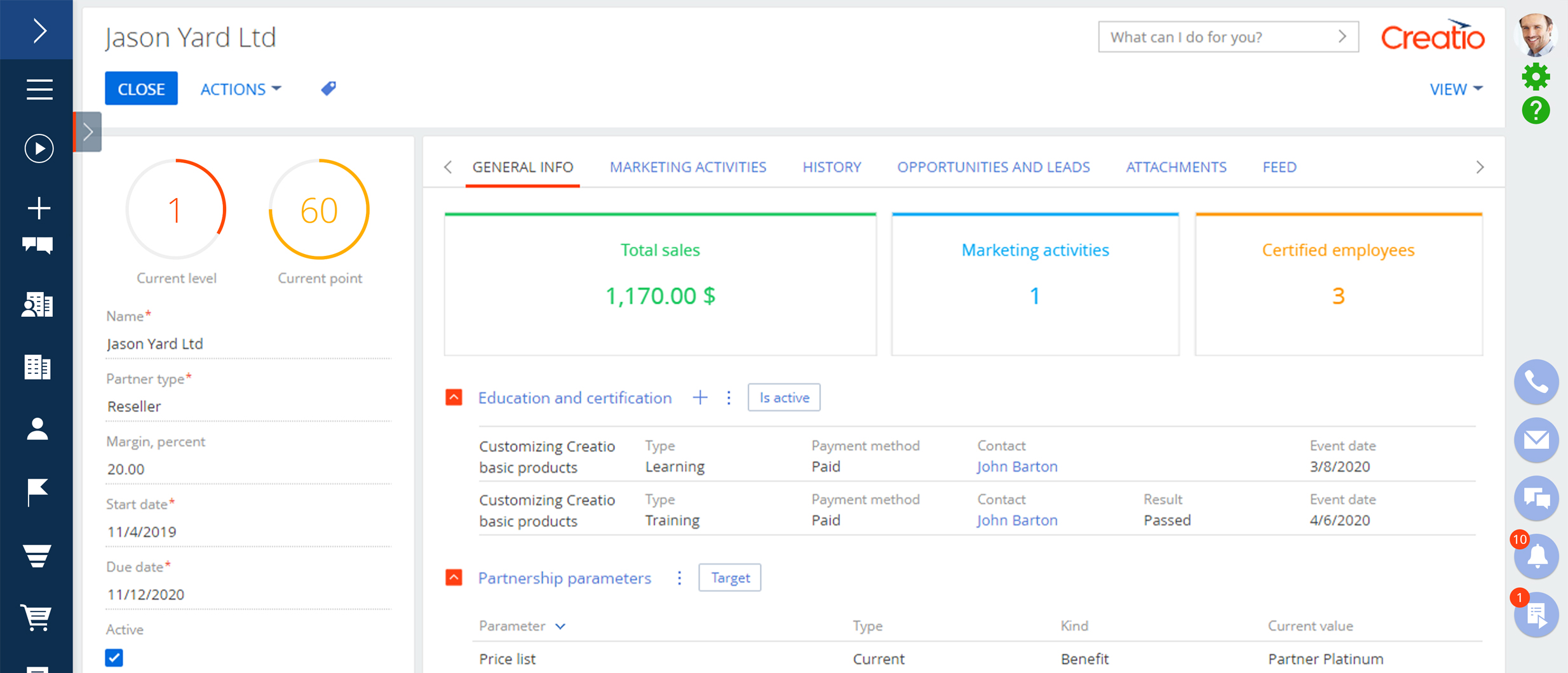This screenshot has height=673, width=1568.
Task: Open the Marketing activities dashboard tile
Action: (x=1035, y=284)
